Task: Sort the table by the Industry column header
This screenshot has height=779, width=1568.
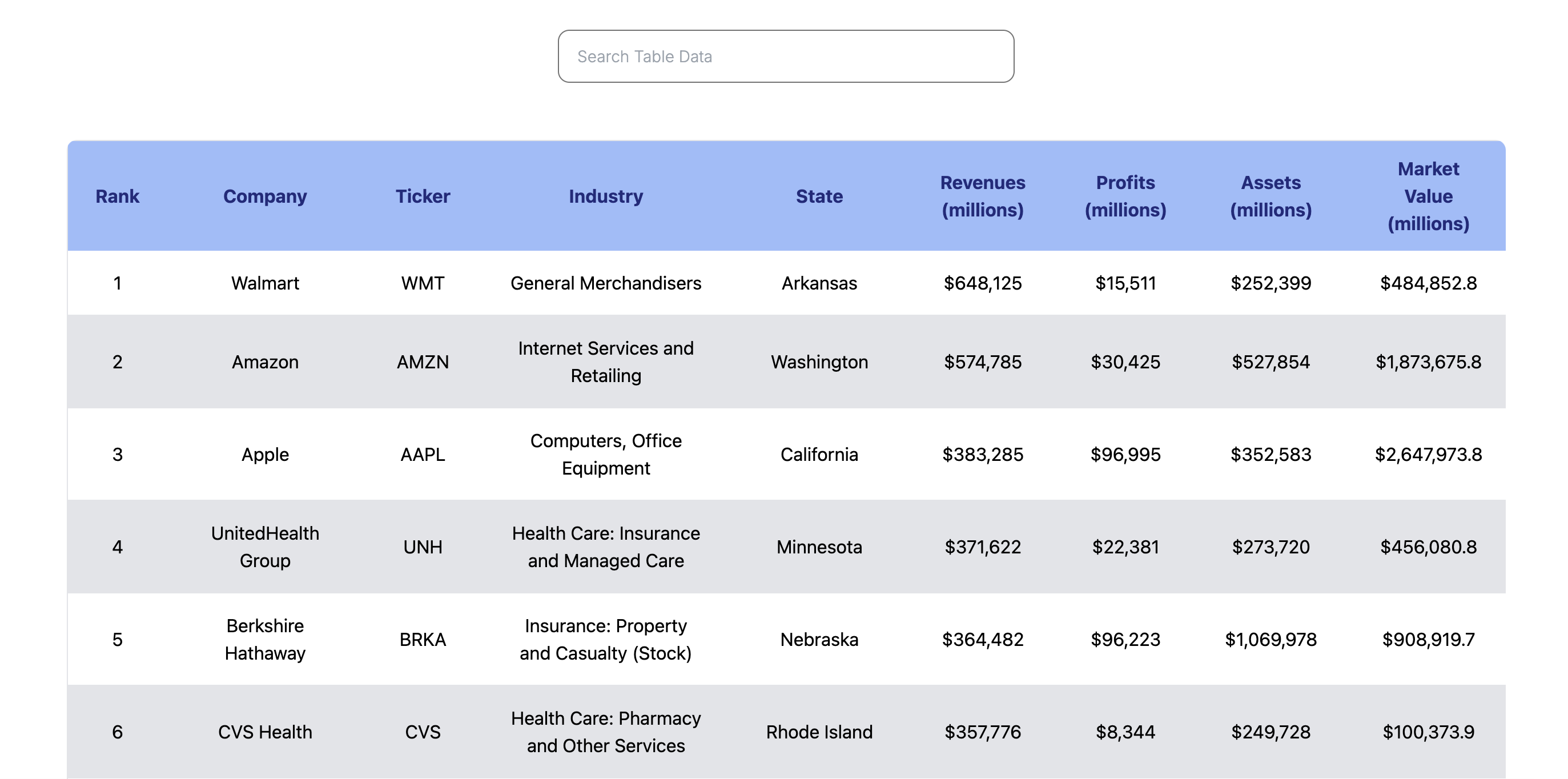Action: point(606,196)
